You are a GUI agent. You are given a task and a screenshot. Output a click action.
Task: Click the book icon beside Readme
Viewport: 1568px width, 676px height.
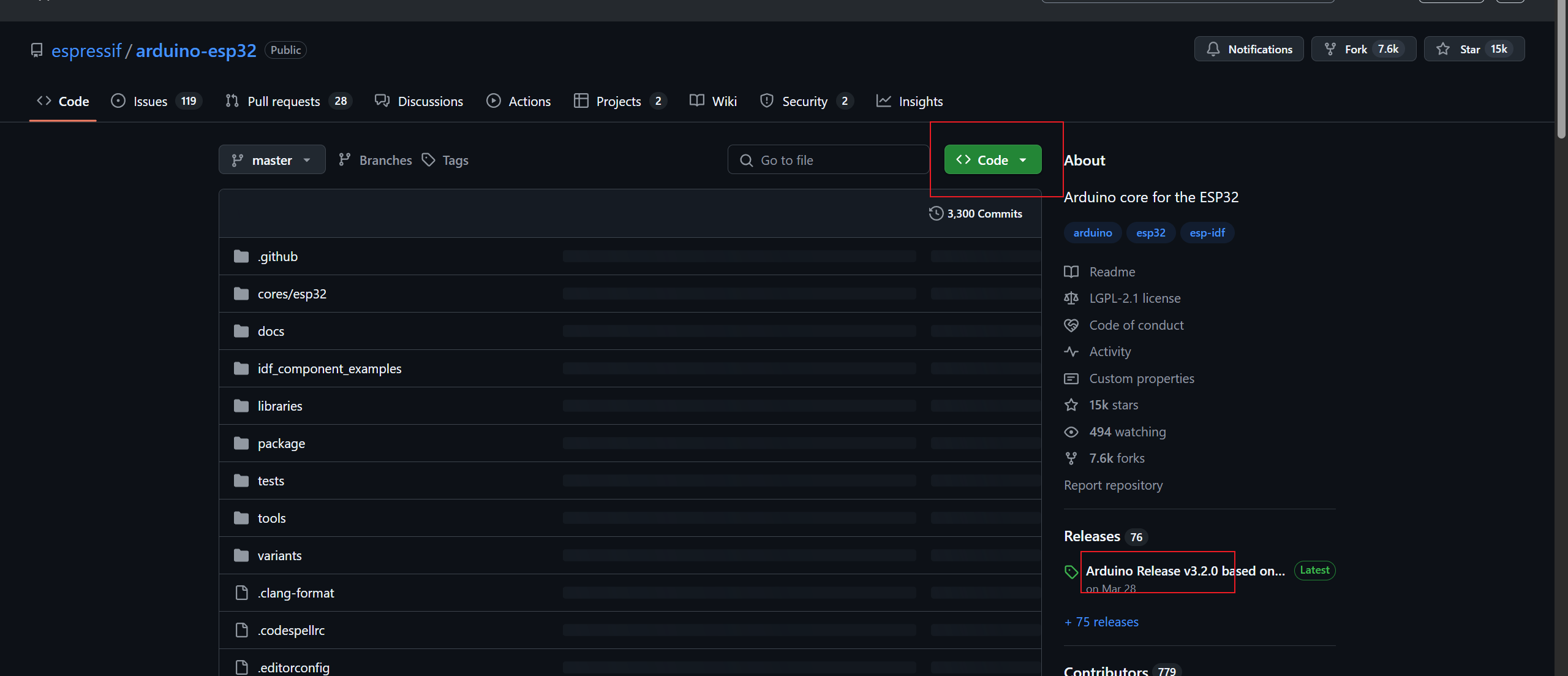[1071, 272]
